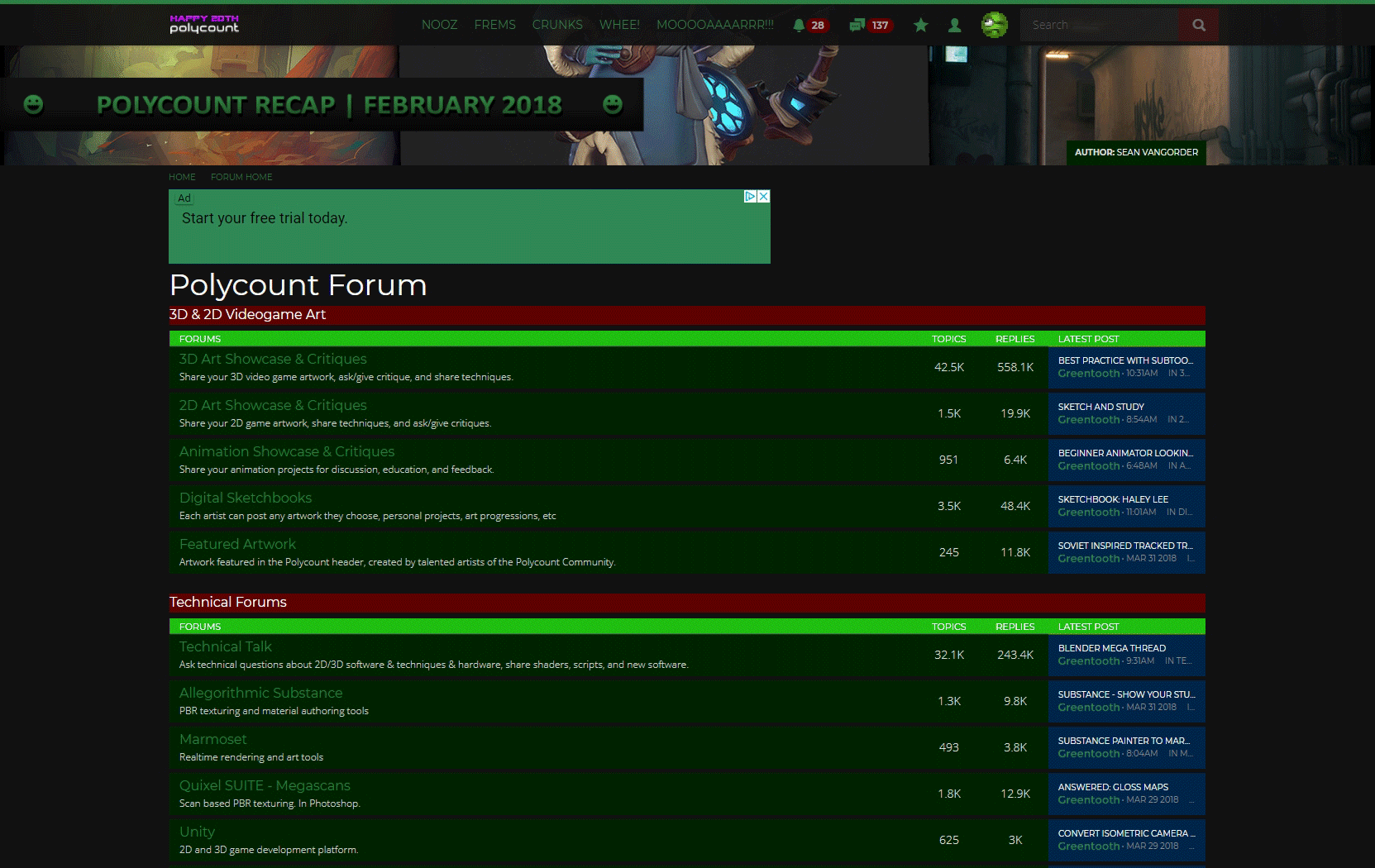Click Author Sean Vangorder credit
This screenshot has height=868, width=1375.
tap(1136, 152)
